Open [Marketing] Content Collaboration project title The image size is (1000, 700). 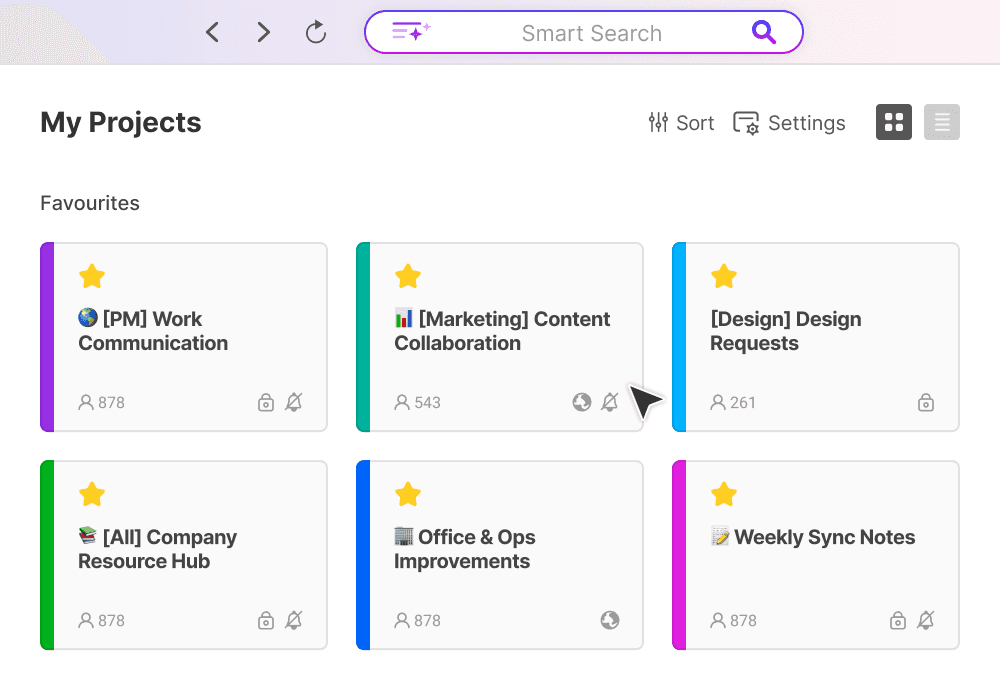coord(503,331)
